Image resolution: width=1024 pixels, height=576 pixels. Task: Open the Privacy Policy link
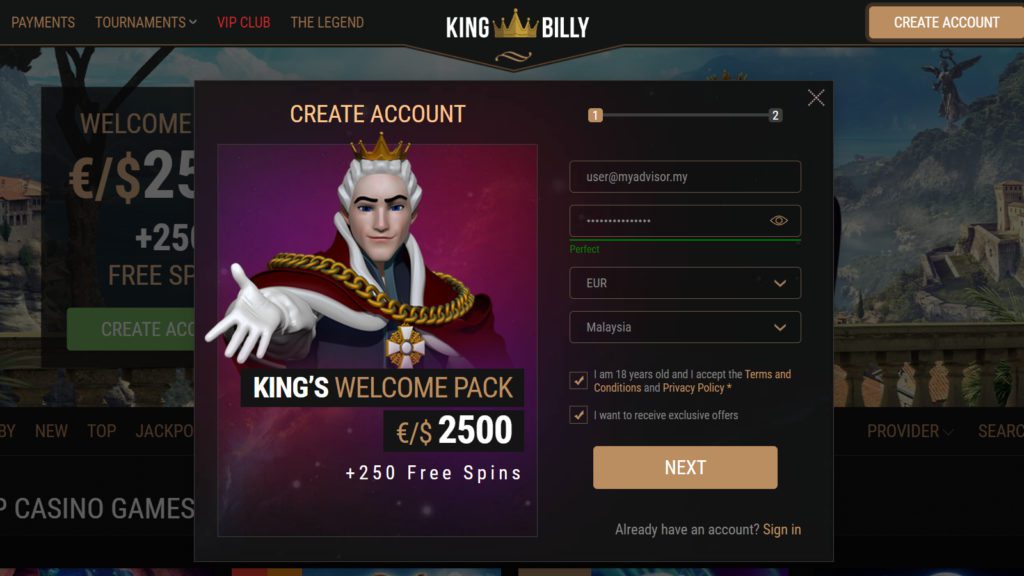click(x=694, y=388)
